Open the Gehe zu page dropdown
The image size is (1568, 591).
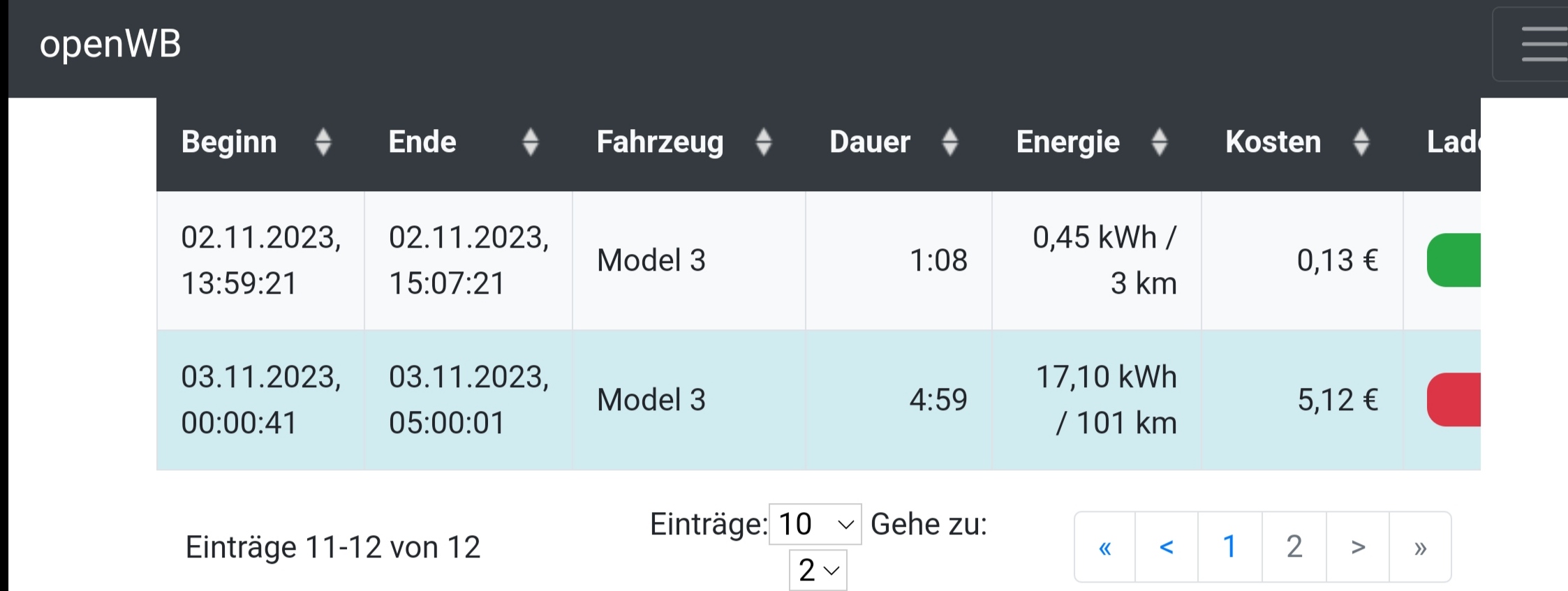pos(818,571)
